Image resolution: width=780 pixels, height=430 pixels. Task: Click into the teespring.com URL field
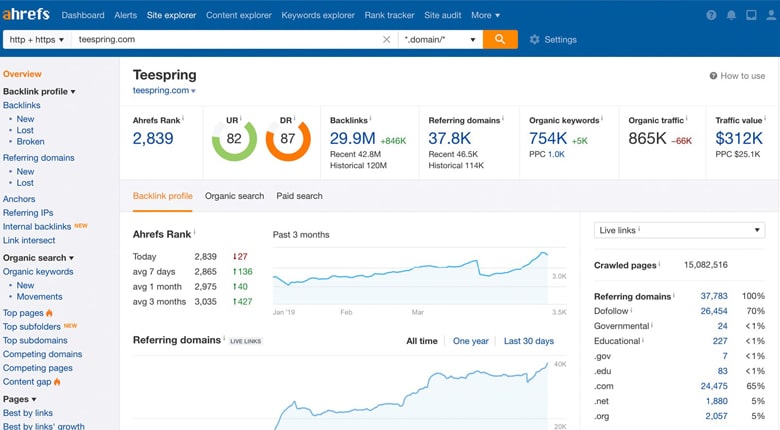tap(226, 39)
